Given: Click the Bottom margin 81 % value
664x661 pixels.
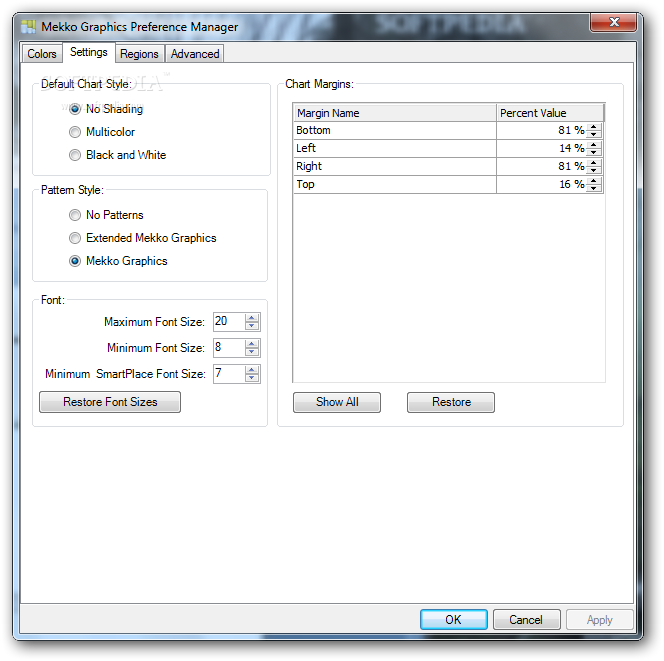Looking at the screenshot, I should click(x=571, y=130).
